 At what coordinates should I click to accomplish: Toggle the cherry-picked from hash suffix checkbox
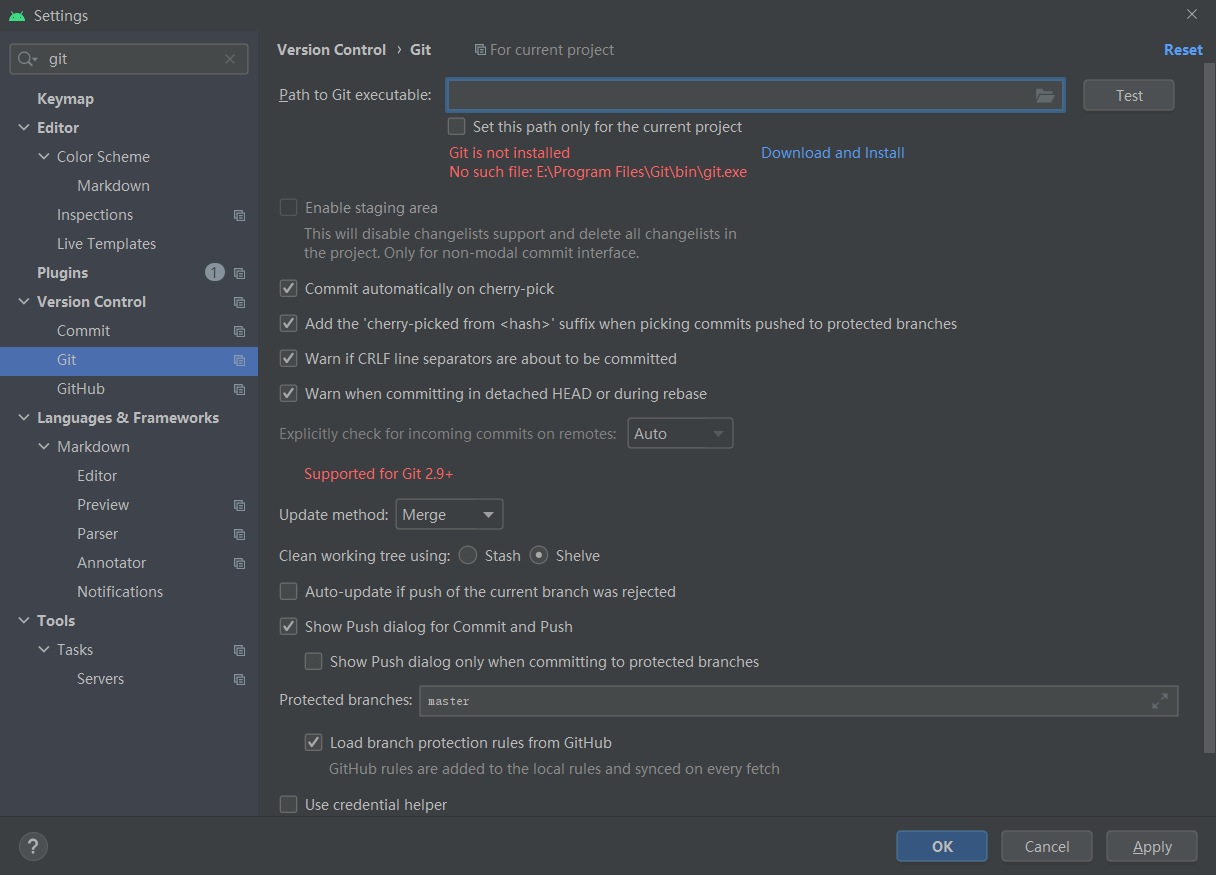[288, 324]
